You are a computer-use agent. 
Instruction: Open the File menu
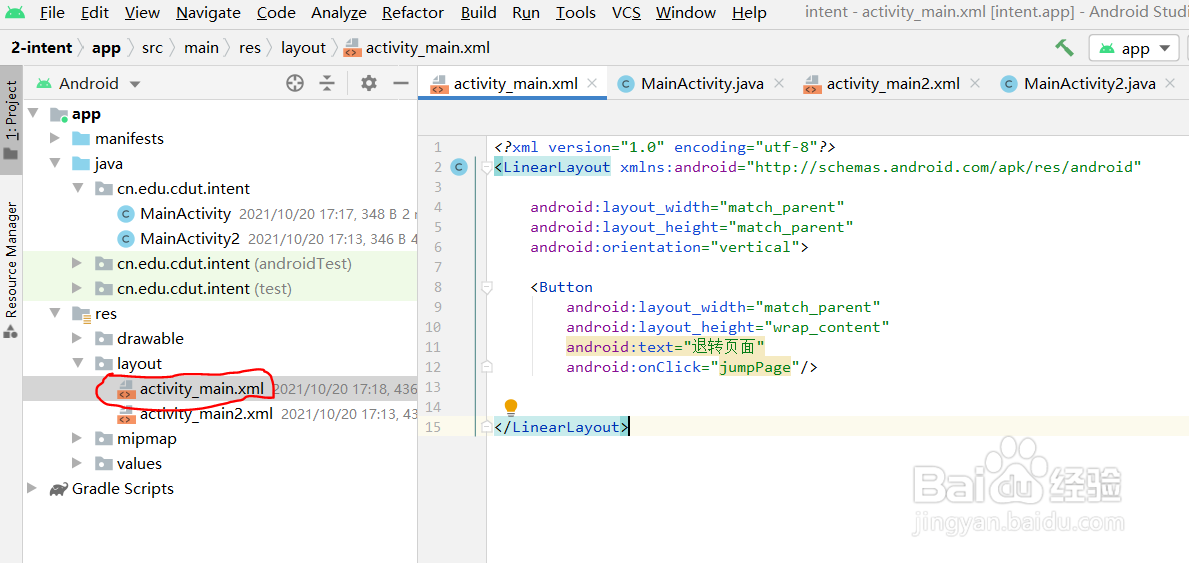click(52, 13)
